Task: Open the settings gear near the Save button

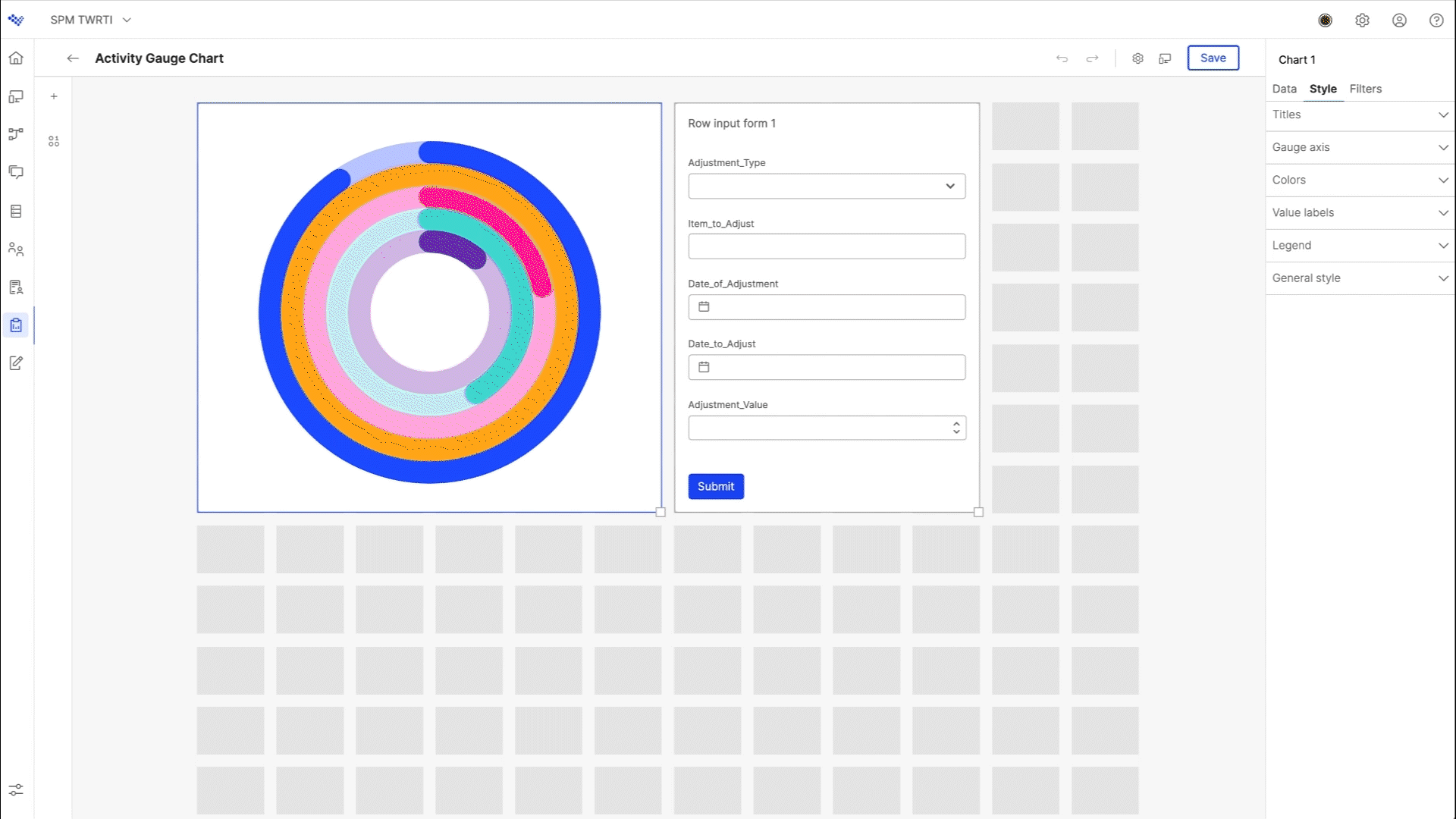Action: tap(1137, 58)
